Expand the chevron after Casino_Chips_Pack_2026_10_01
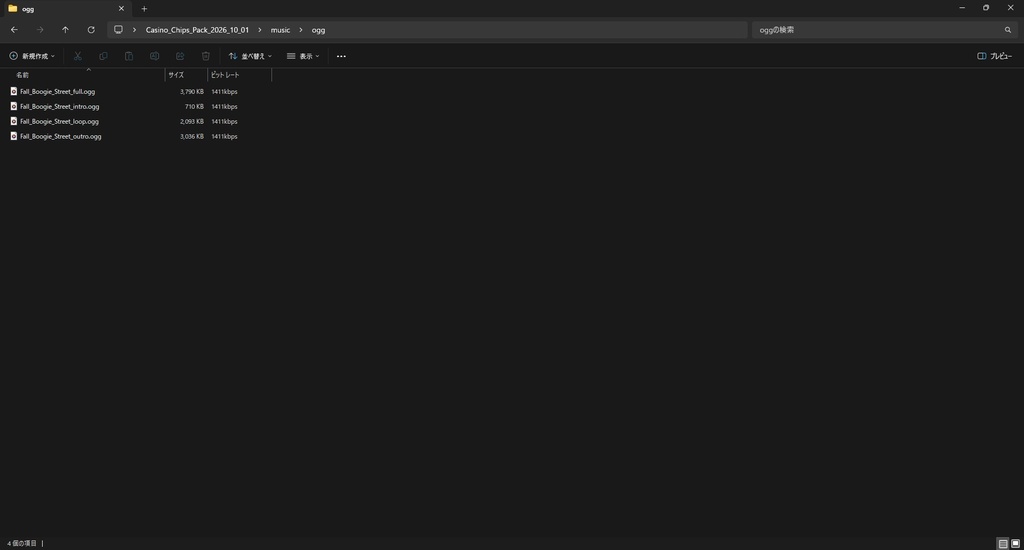1024x550 pixels. [259, 30]
